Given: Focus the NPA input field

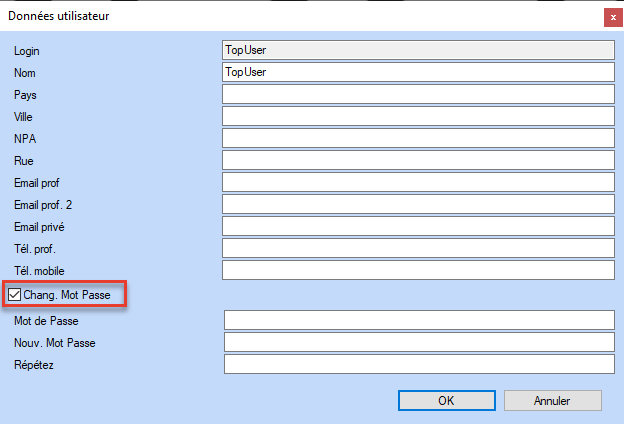Looking at the screenshot, I should tap(417, 138).
